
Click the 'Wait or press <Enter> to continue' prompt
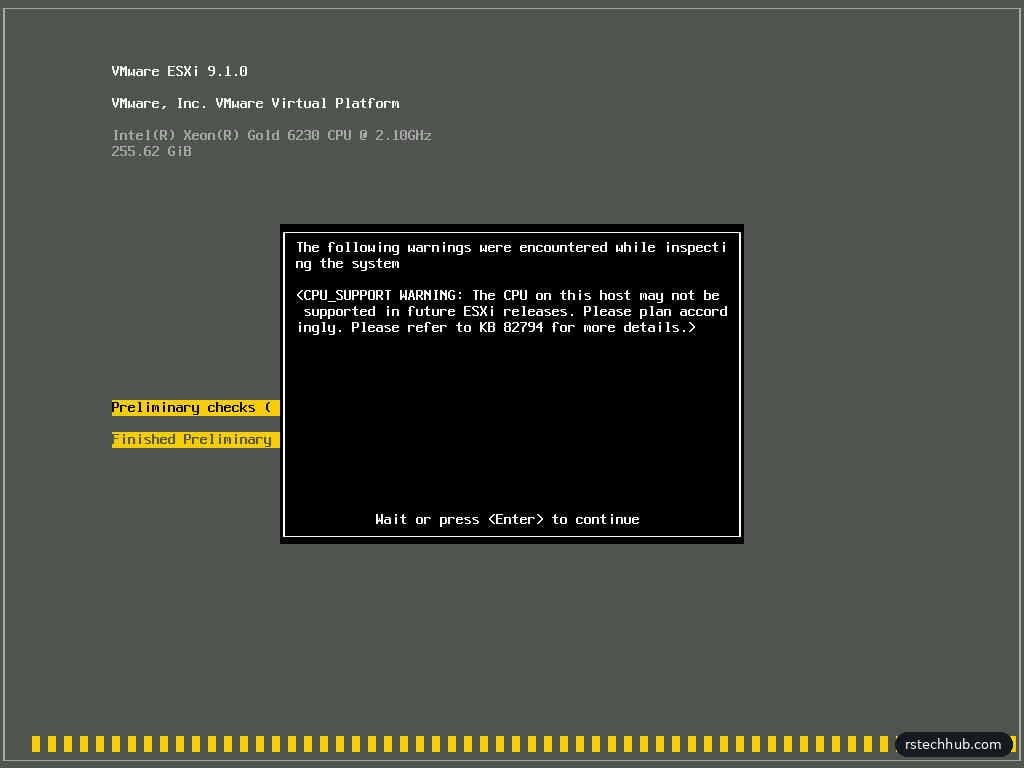(x=507, y=519)
